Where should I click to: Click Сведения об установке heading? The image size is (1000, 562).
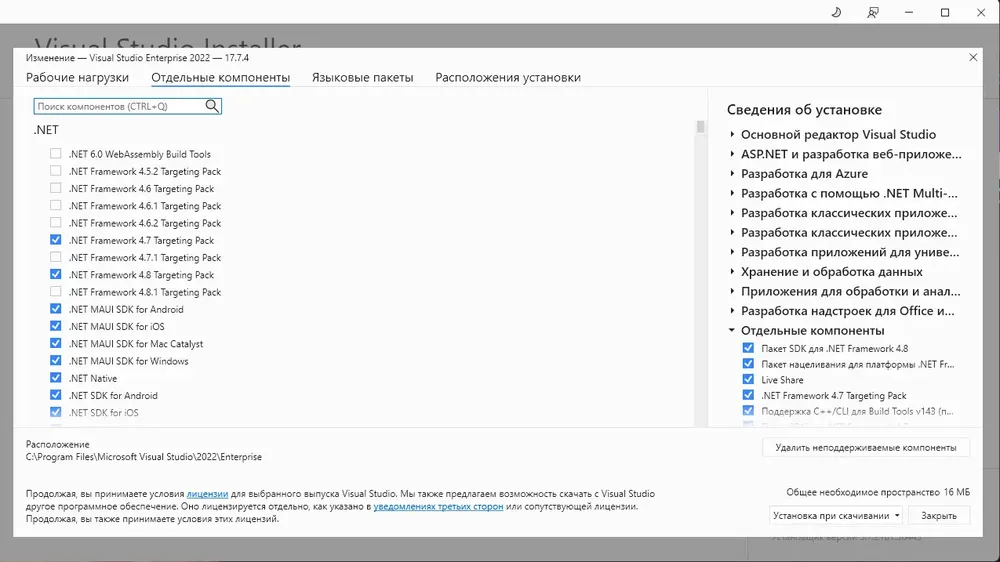click(x=804, y=110)
